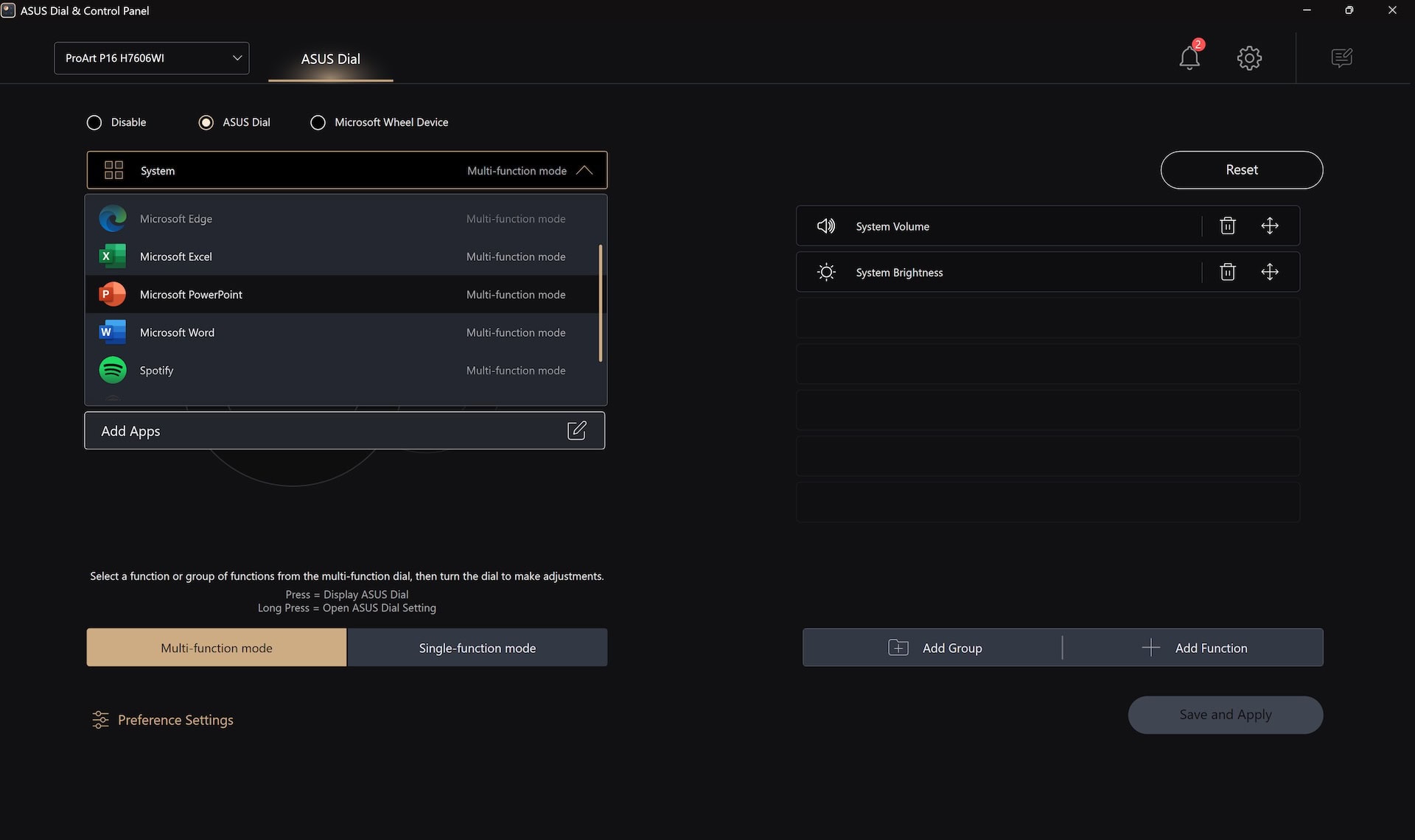The height and width of the screenshot is (840, 1415).
Task: Open the ProArt P16 H7606WI device dropdown
Action: click(x=151, y=58)
